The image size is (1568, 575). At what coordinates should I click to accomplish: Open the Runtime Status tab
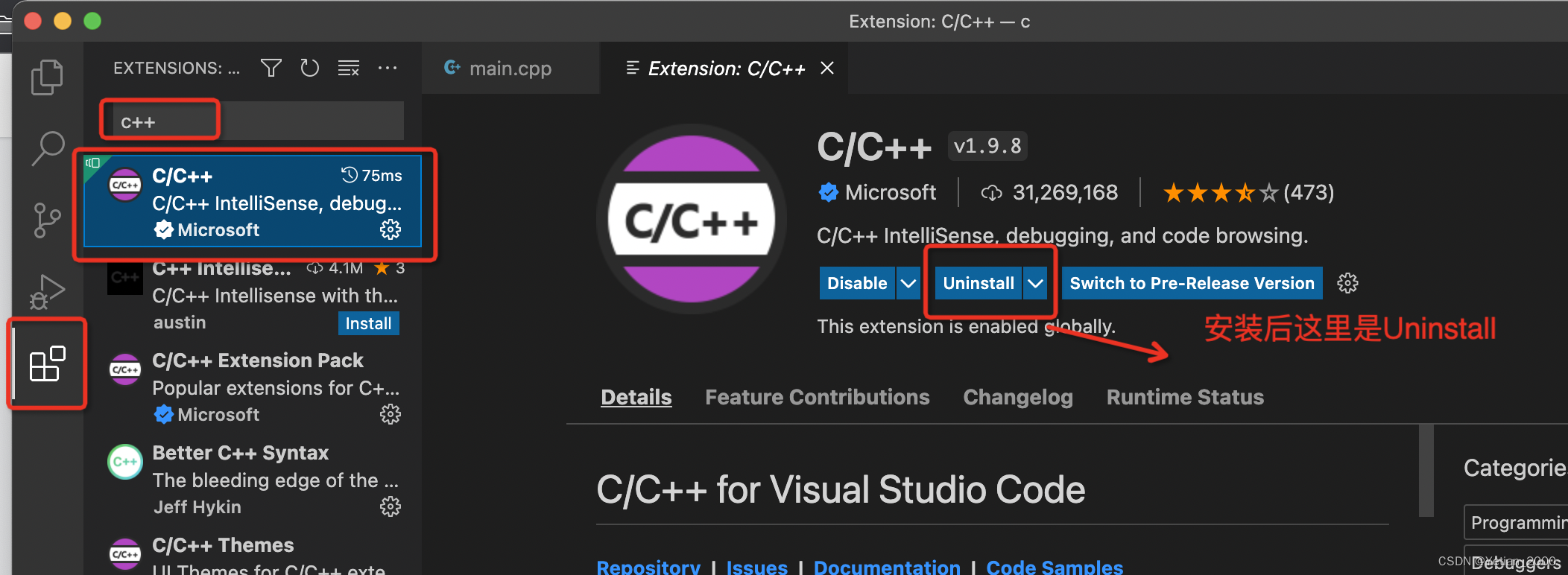click(1185, 397)
